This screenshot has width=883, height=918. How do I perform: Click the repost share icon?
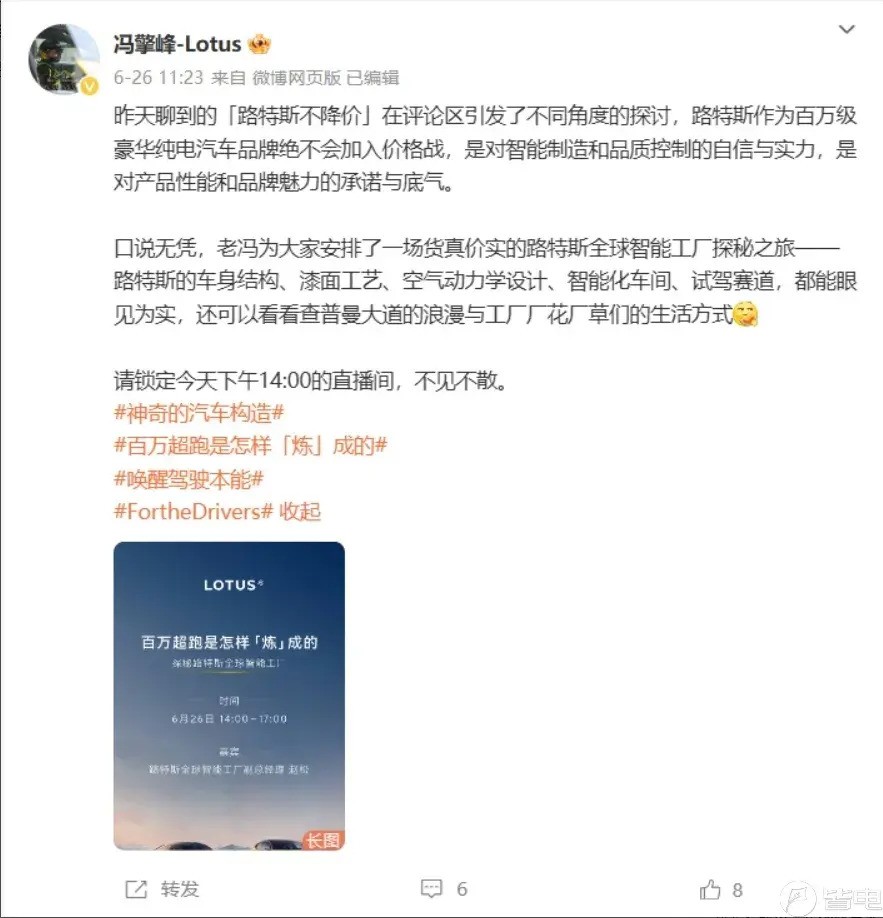click(136, 889)
